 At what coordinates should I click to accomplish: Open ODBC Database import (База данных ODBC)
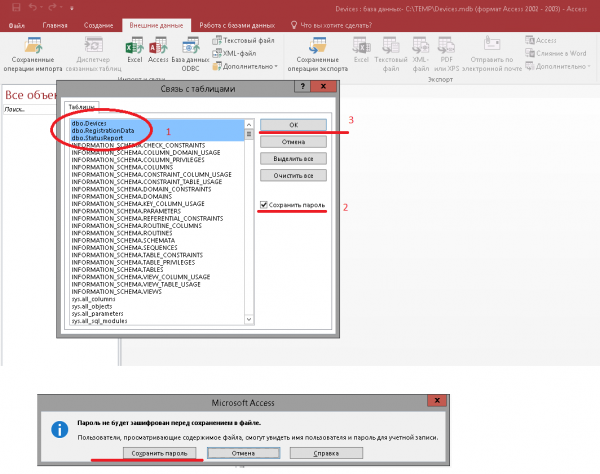[x=189, y=50]
